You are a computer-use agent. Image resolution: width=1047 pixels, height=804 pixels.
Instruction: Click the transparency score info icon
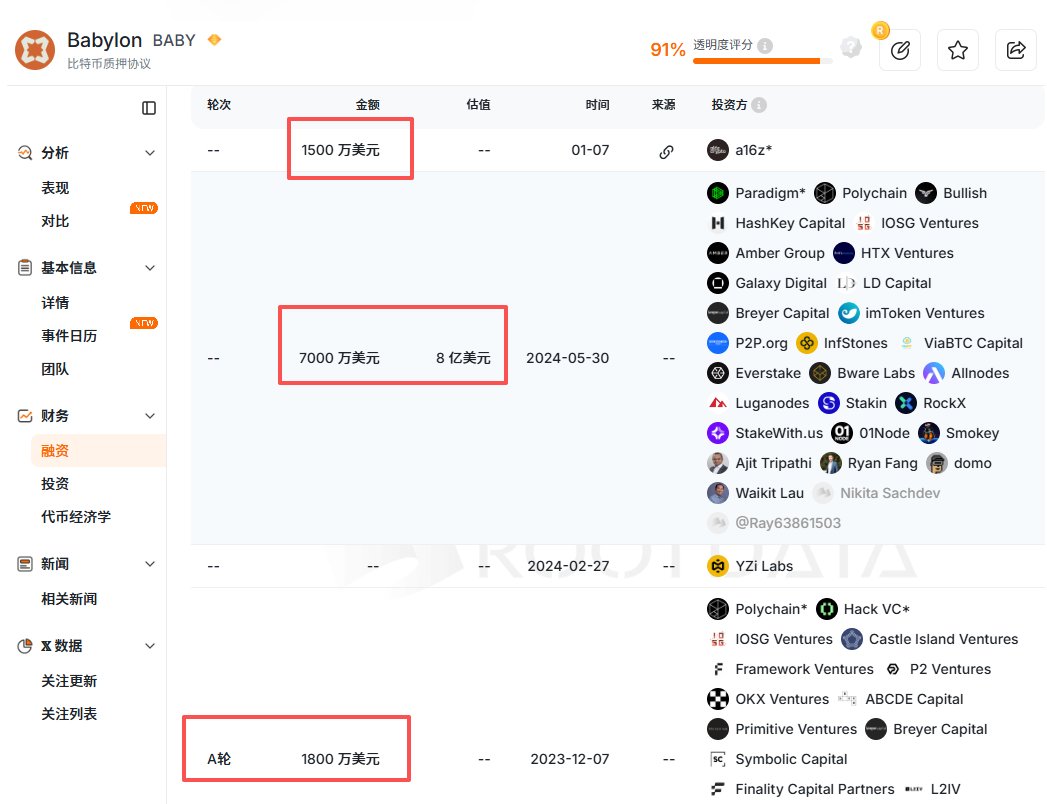[x=765, y=46]
